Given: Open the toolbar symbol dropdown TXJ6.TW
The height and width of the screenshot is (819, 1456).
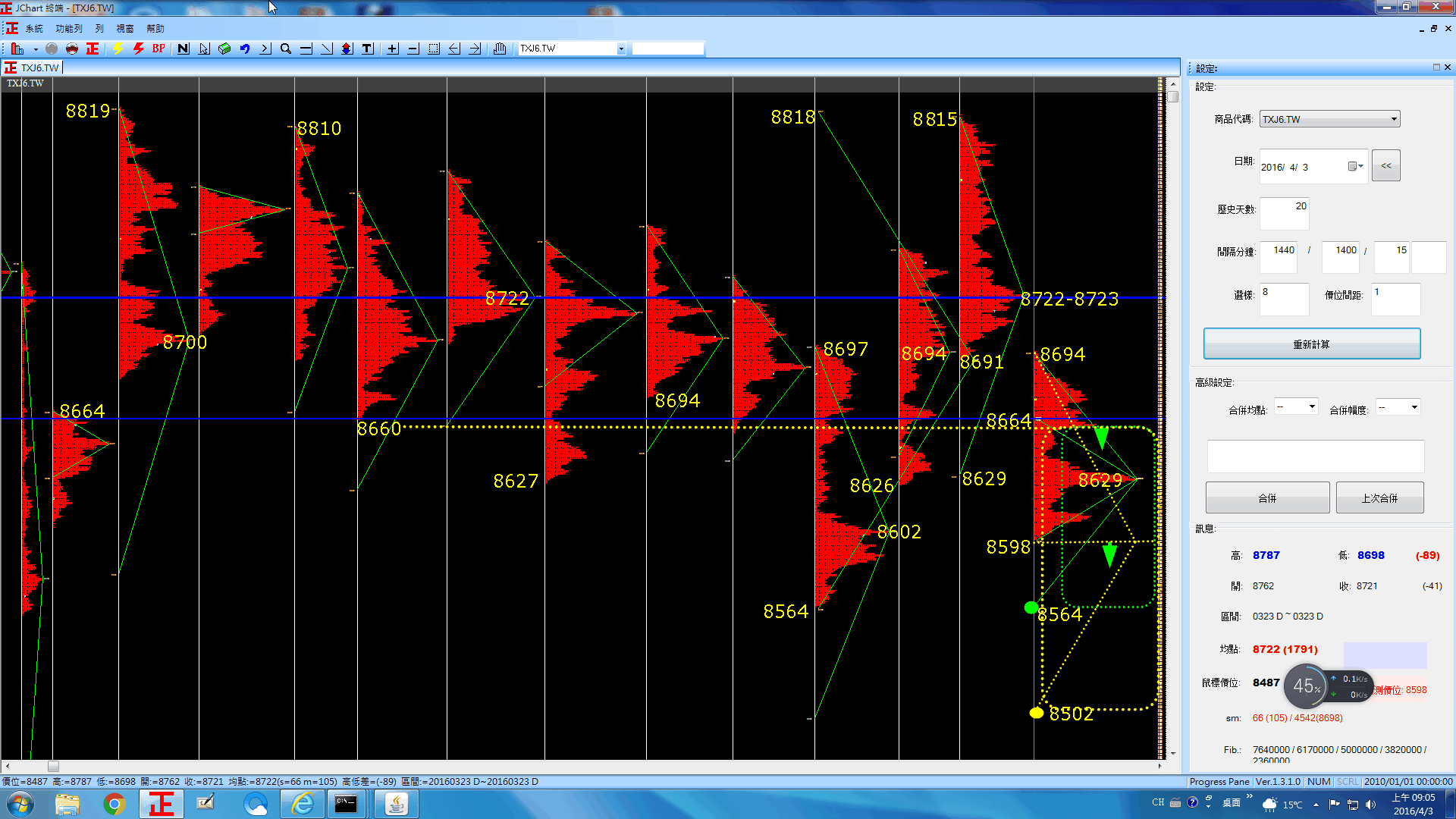Looking at the screenshot, I should [621, 49].
